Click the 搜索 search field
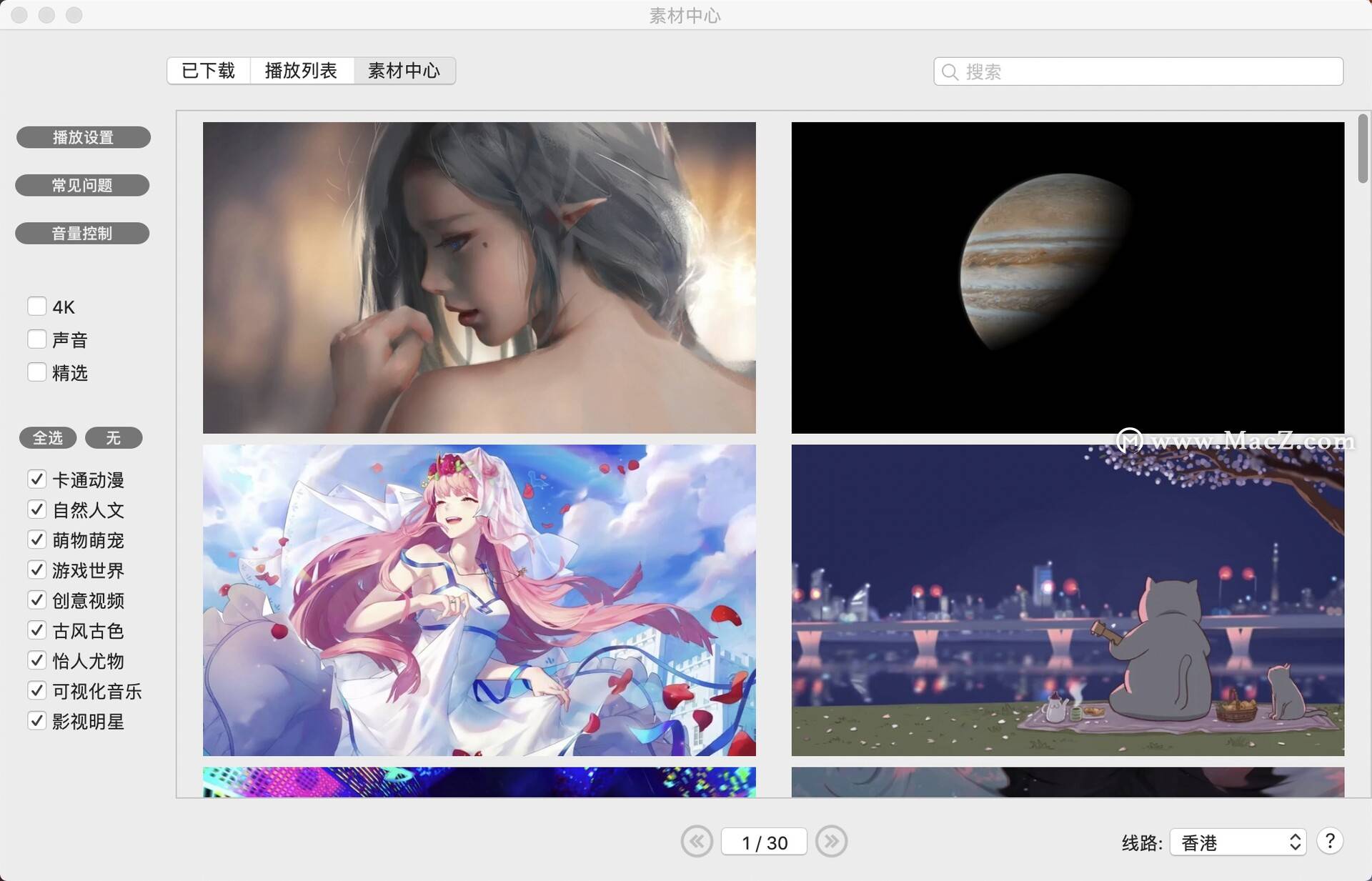Image resolution: width=1372 pixels, height=881 pixels. 1138,71
